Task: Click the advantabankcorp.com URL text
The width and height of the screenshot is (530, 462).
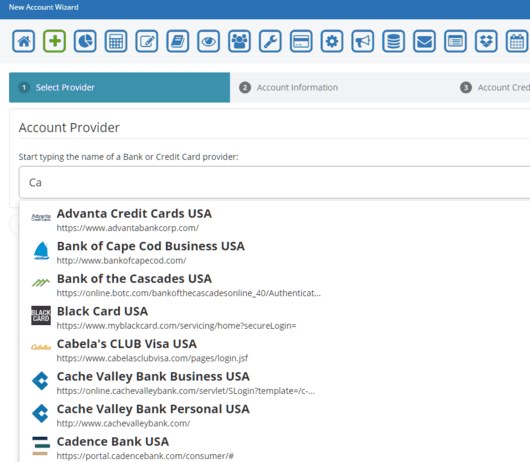Action: click(x=128, y=228)
